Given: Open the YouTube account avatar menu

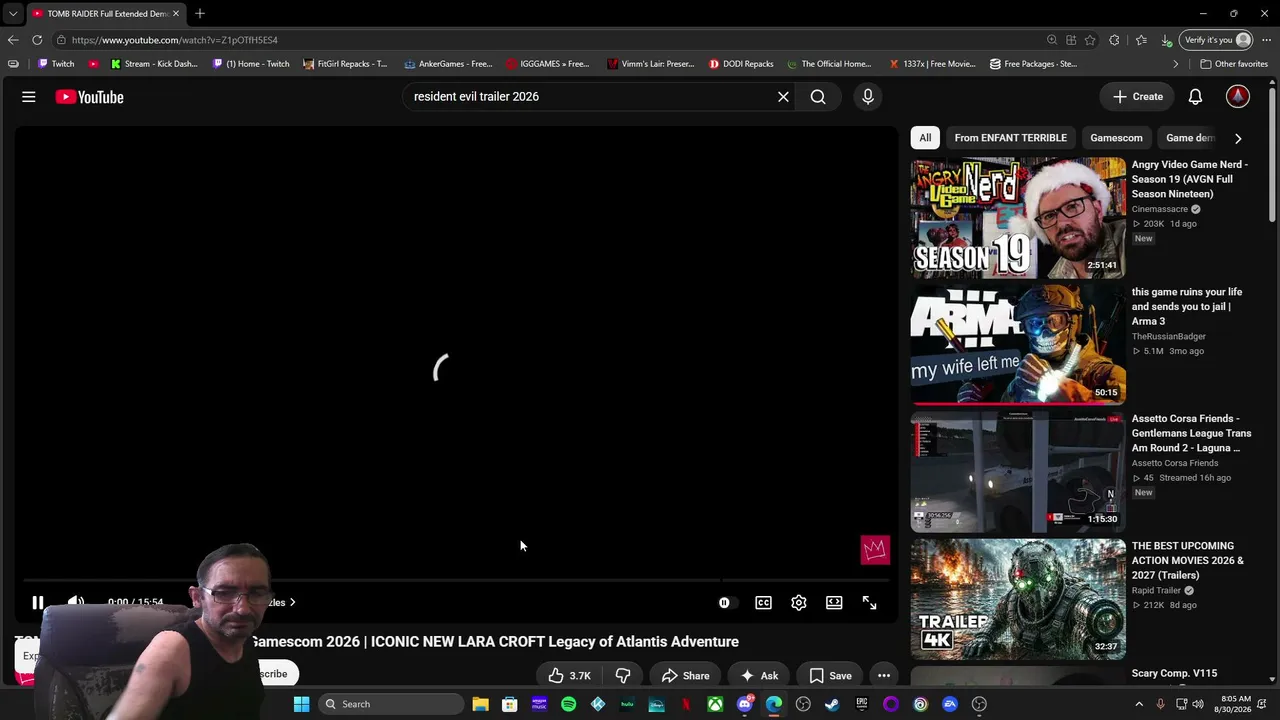Looking at the screenshot, I should point(1238,97).
